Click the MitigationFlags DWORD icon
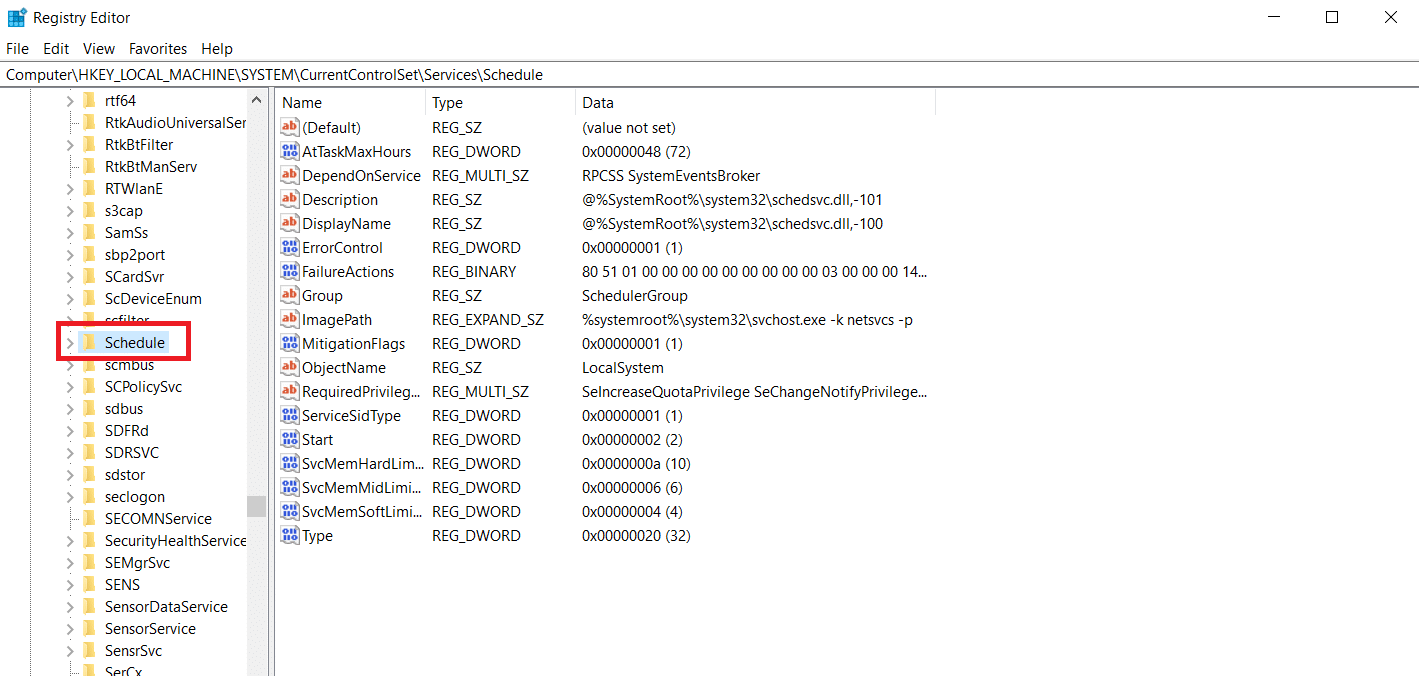This screenshot has height=676, width=1419. click(290, 344)
